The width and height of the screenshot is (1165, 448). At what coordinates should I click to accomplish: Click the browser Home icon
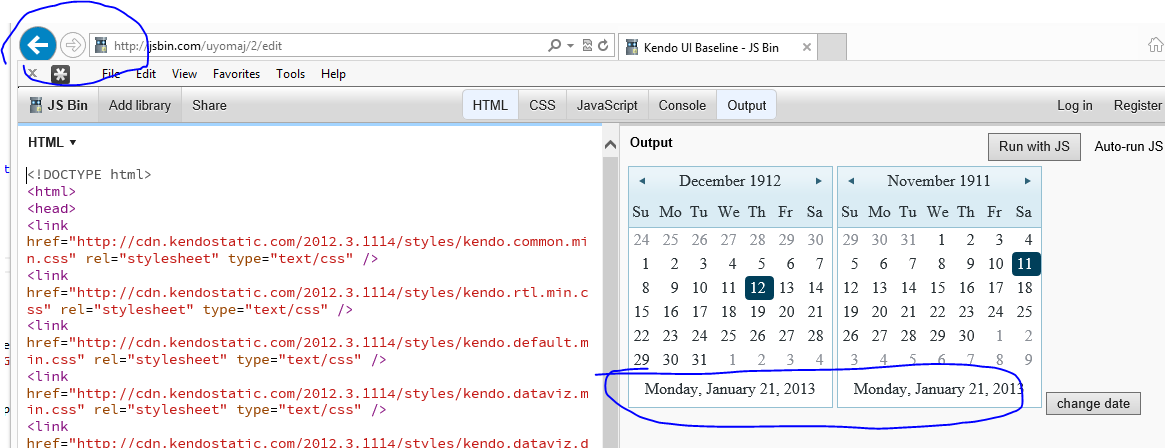[x=1155, y=45]
